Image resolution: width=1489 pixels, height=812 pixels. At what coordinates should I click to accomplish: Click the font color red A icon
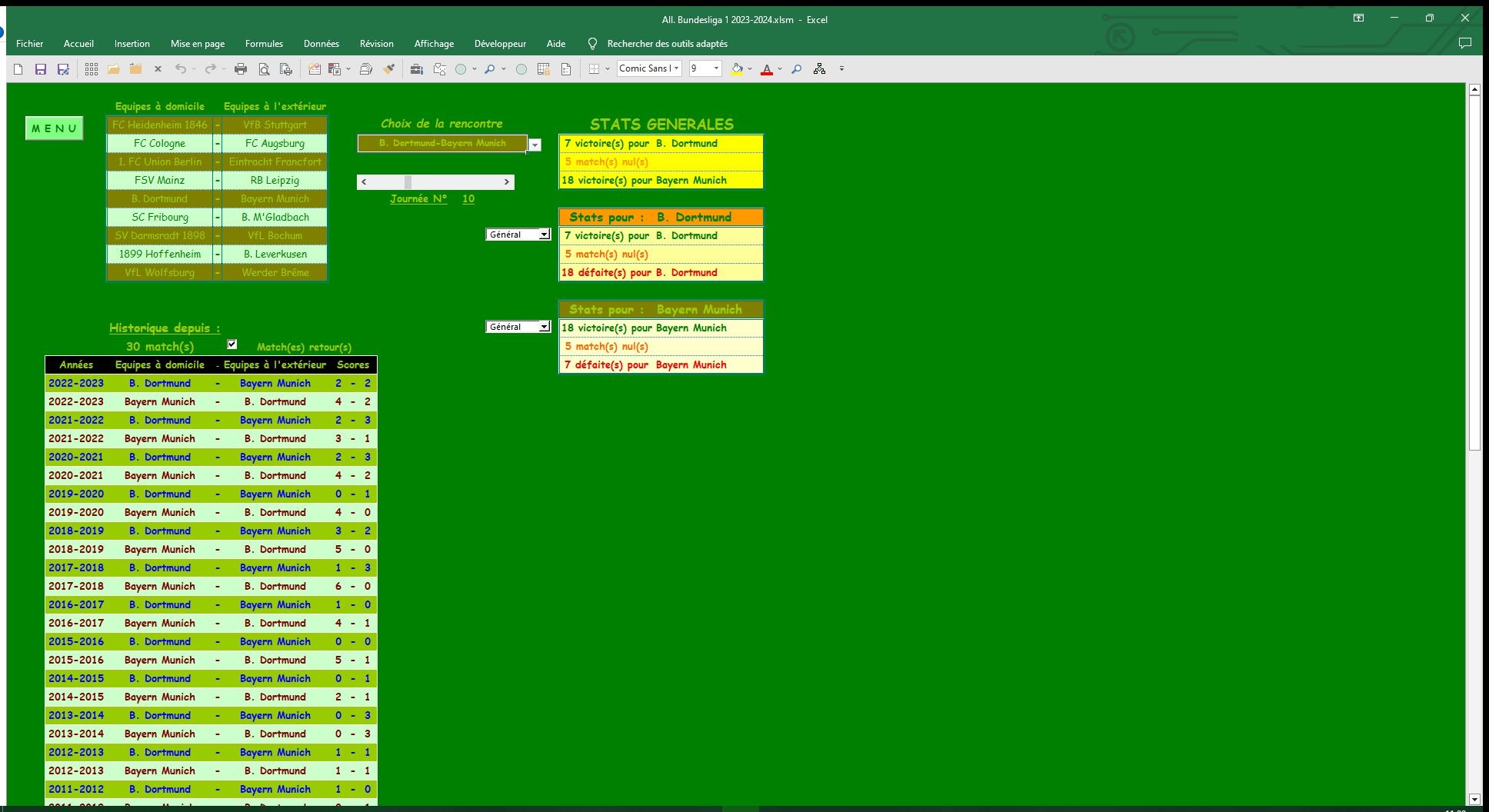tap(766, 69)
